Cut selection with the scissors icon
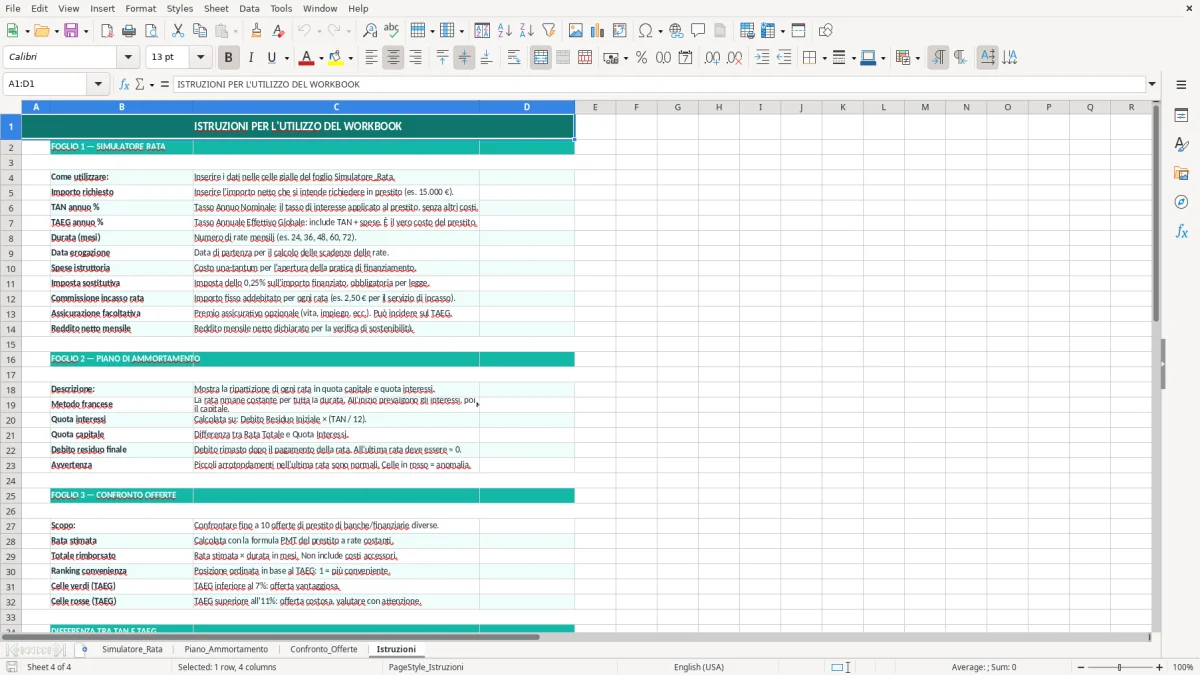This screenshot has height=675, width=1200. [x=177, y=31]
